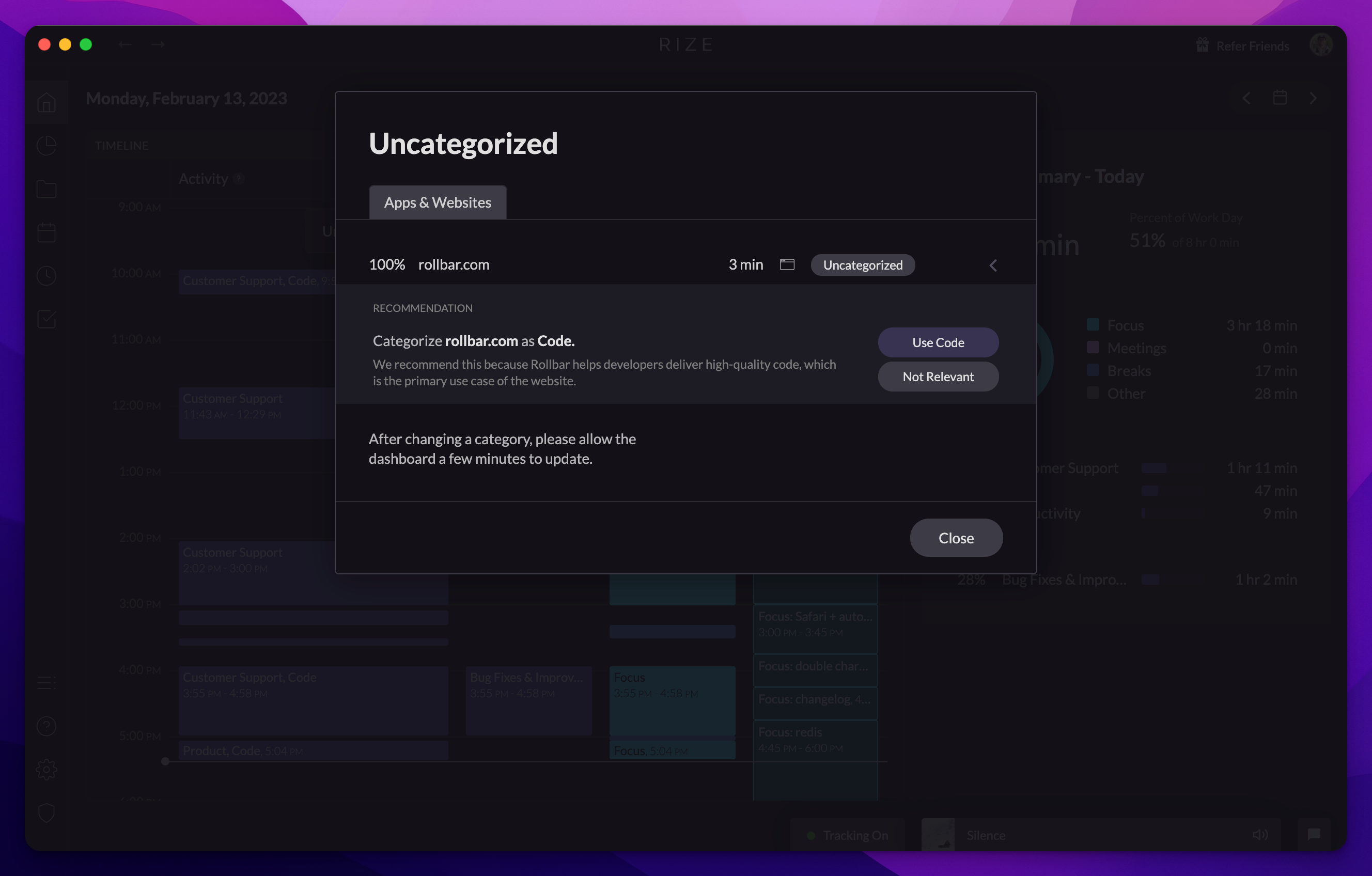
Task: Open the user profile avatar
Action: 1321,44
